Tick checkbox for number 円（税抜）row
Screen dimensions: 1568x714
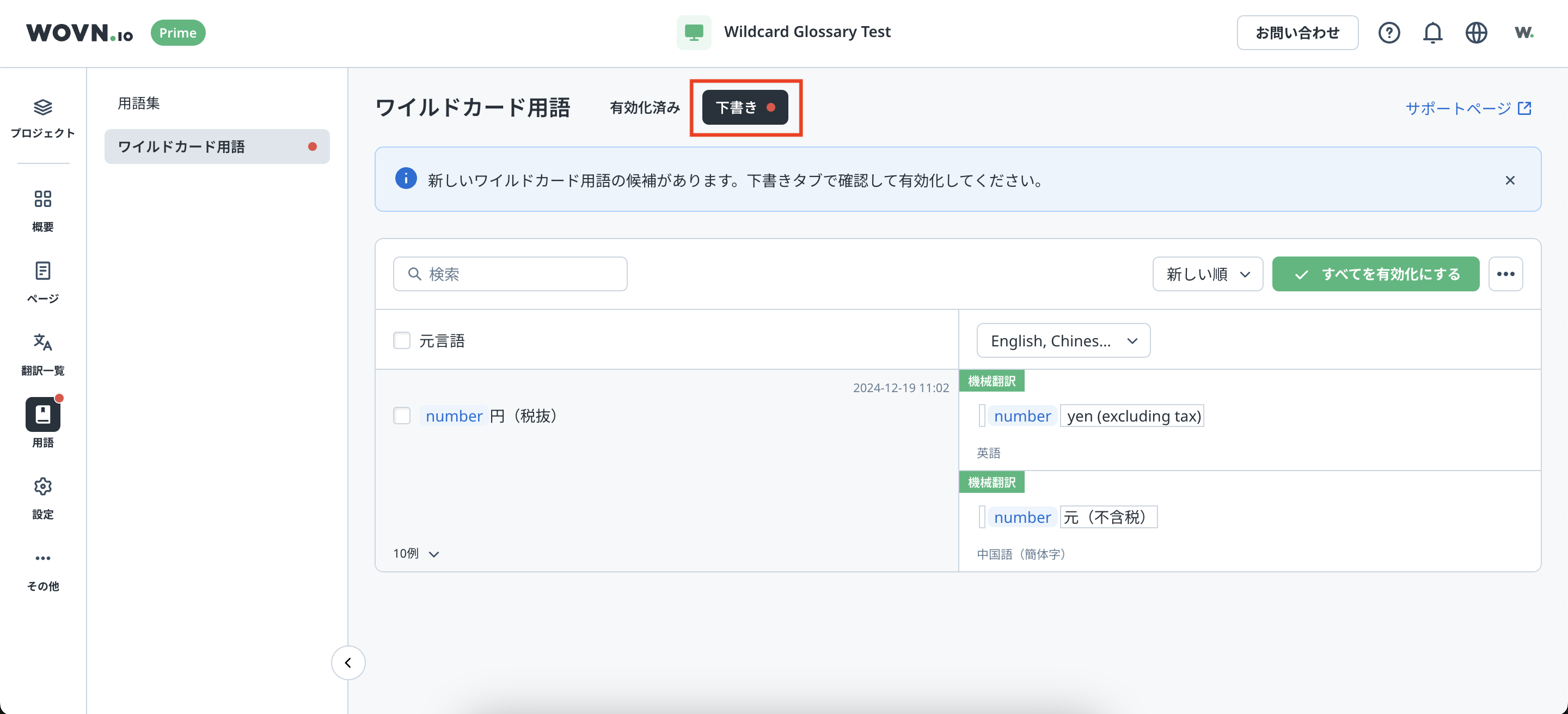[x=402, y=416]
